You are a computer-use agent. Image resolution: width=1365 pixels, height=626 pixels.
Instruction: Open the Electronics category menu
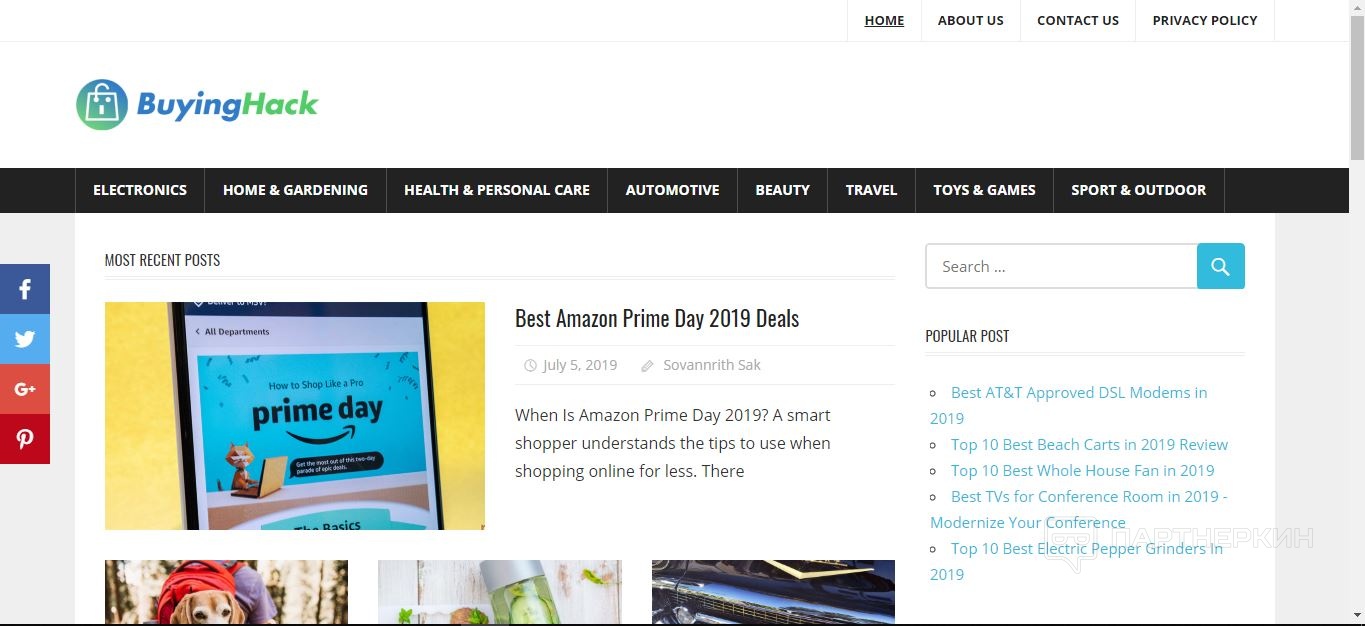[140, 190]
